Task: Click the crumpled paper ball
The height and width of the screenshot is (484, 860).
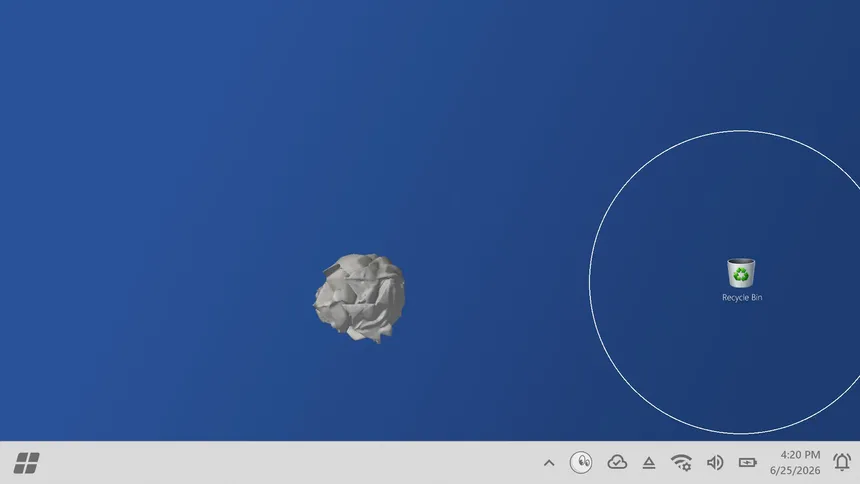Action: tap(359, 297)
